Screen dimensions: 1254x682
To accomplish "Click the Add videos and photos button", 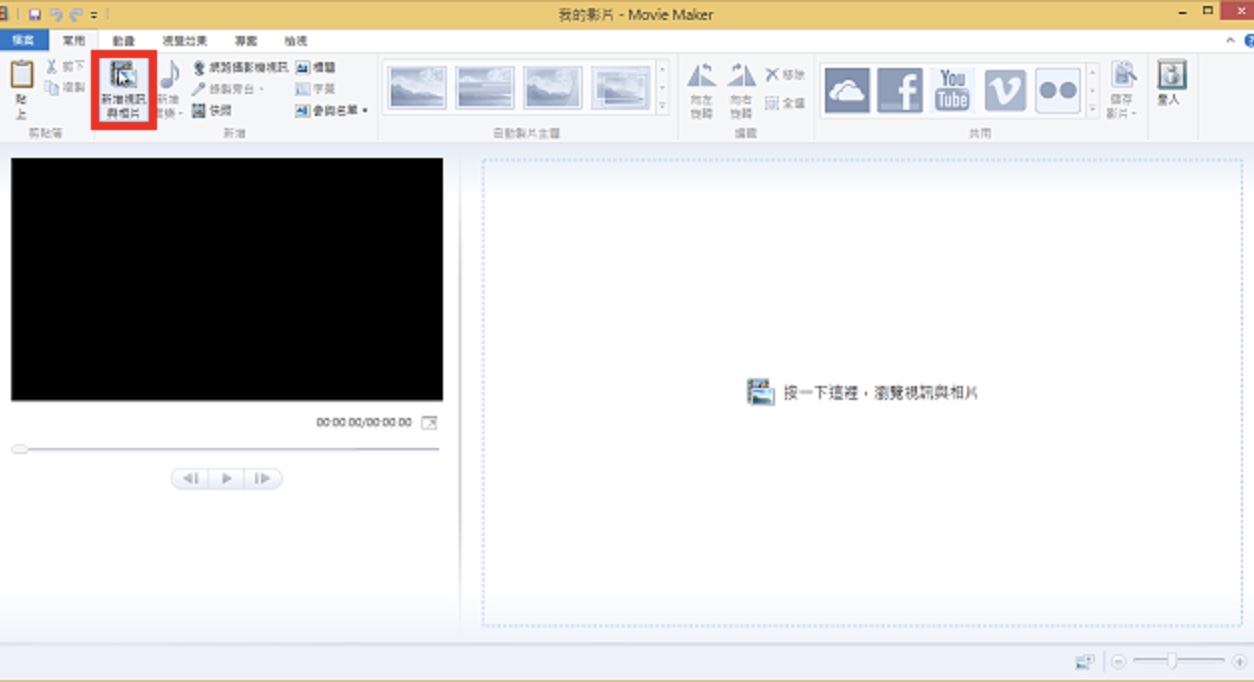I will pos(124,90).
